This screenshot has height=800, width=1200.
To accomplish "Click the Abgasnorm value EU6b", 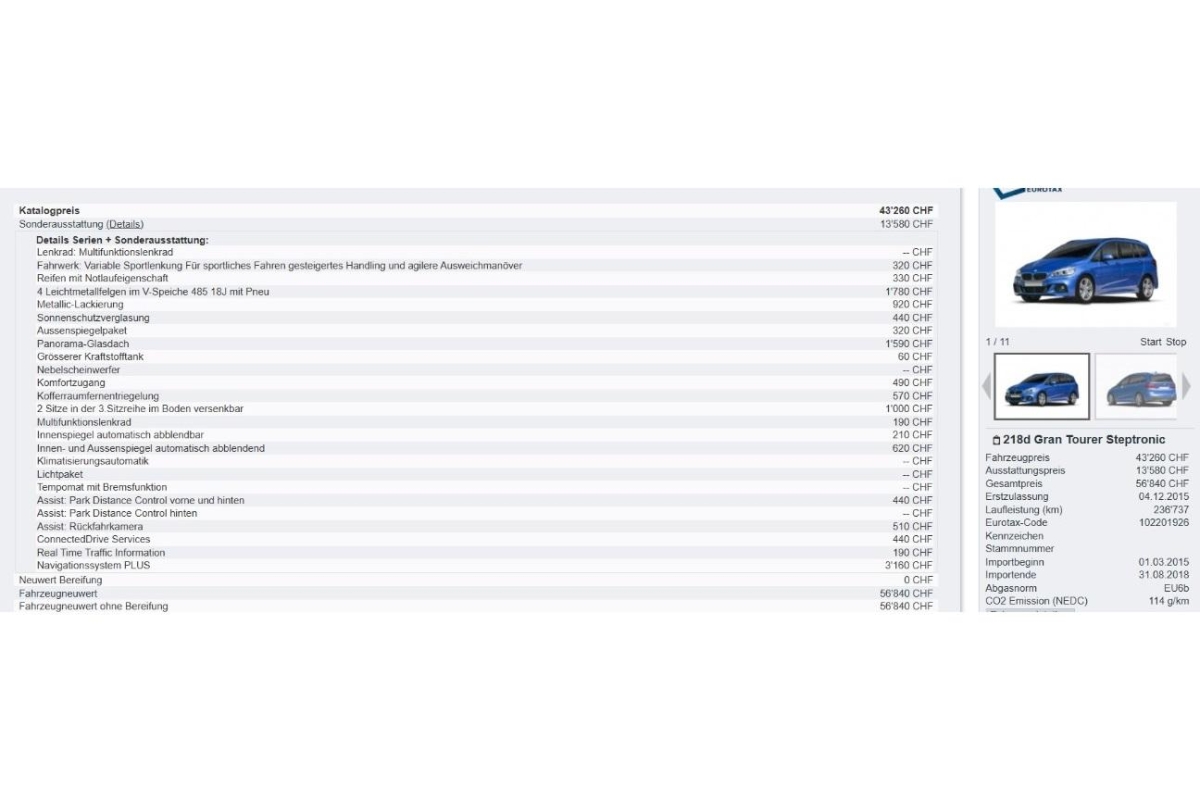I will pos(1177,588).
